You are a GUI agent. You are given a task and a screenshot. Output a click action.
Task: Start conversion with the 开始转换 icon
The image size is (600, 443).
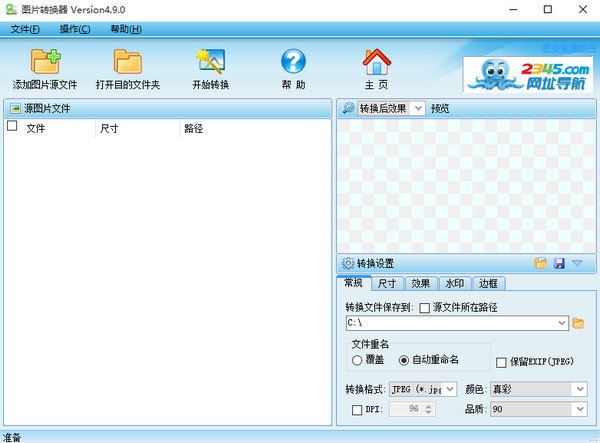click(210, 62)
